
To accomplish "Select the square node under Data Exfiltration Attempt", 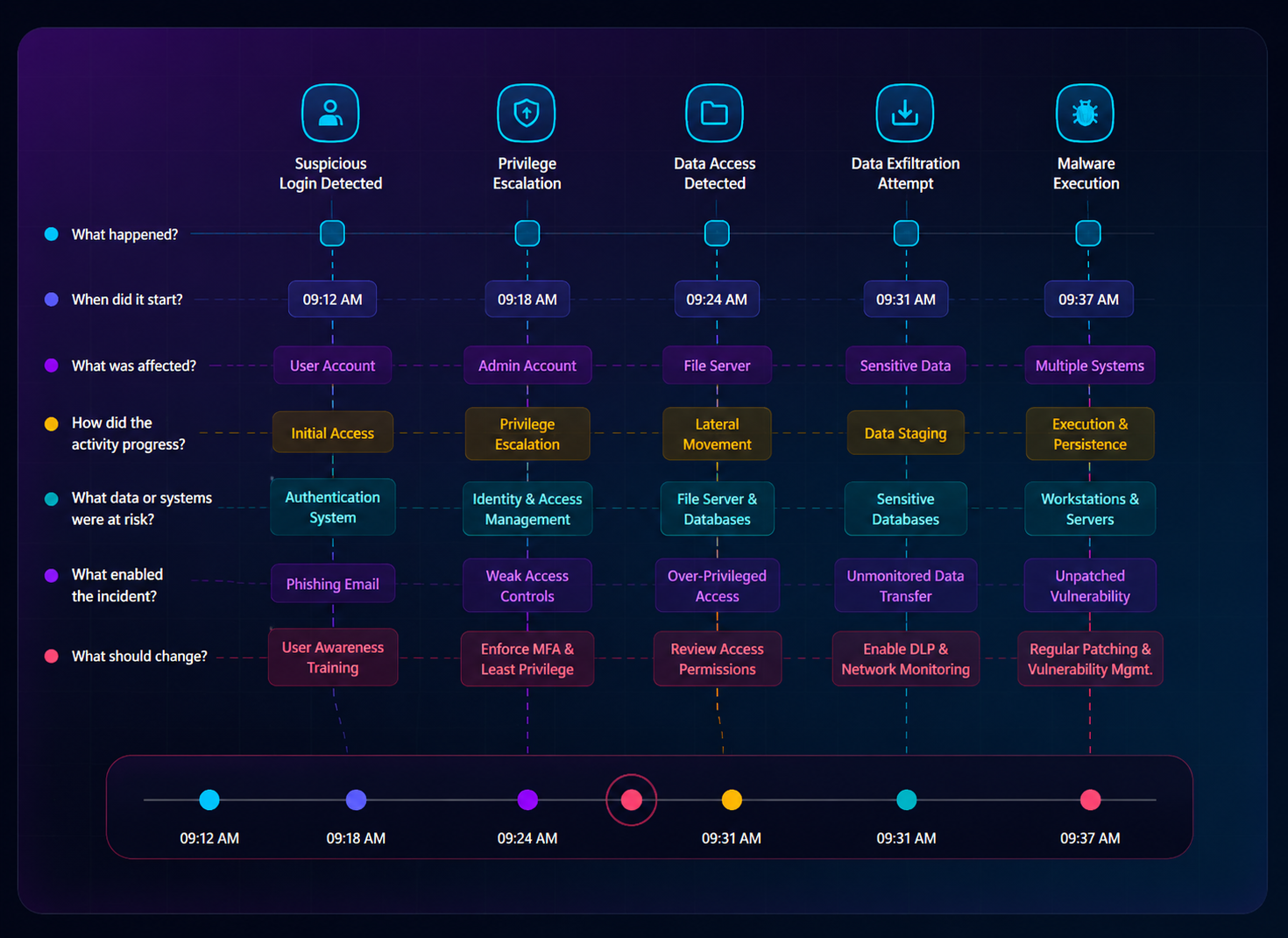I will (x=906, y=233).
